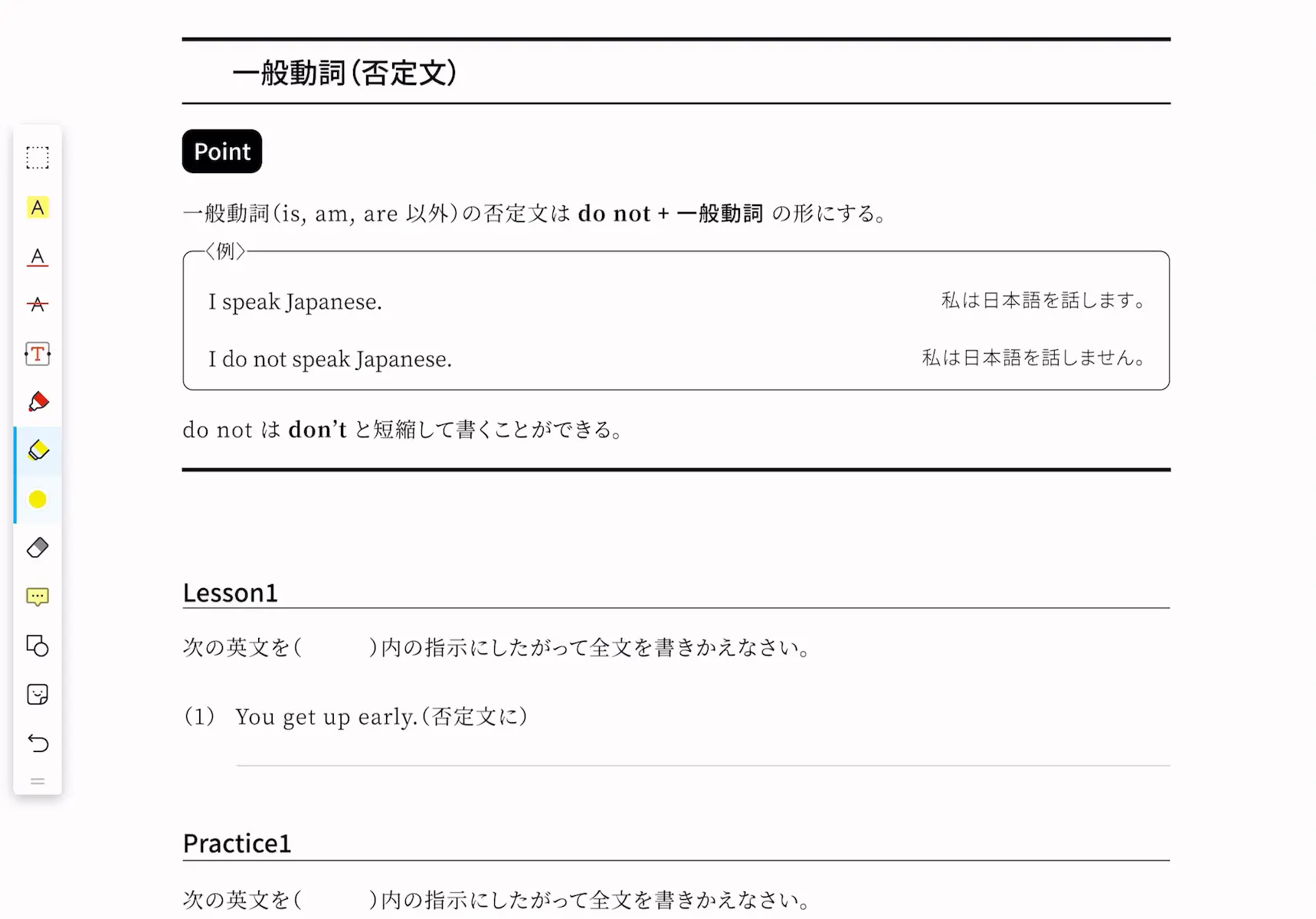The width and height of the screenshot is (1316, 919).
Task: Undo the last annotation action
Action: [x=38, y=743]
